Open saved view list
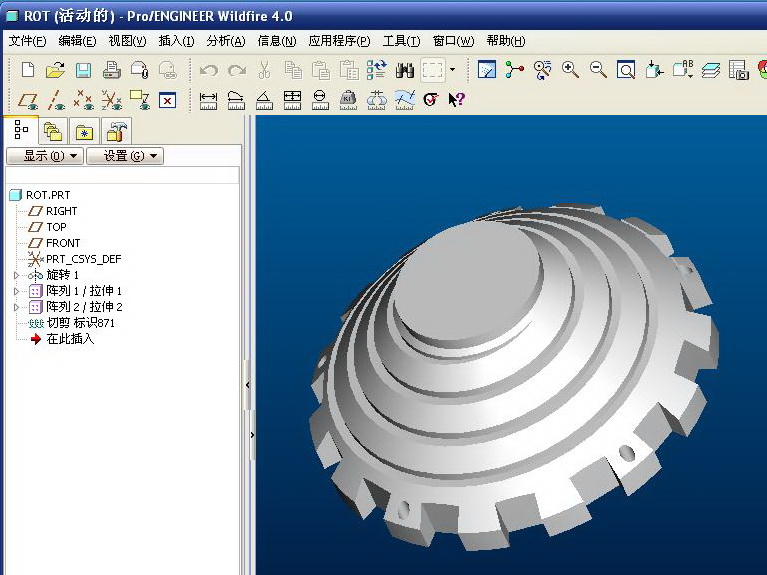The height and width of the screenshot is (575, 767). pyautogui.click(x=683, y=70)
